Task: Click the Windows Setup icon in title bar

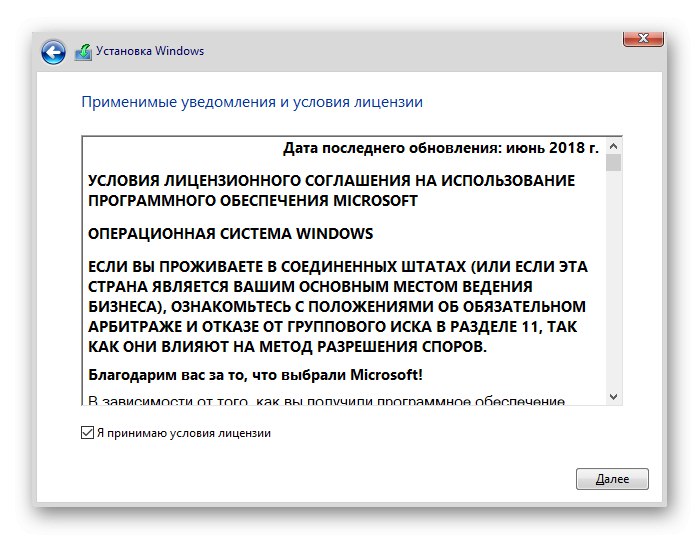Action: (83, 52)
